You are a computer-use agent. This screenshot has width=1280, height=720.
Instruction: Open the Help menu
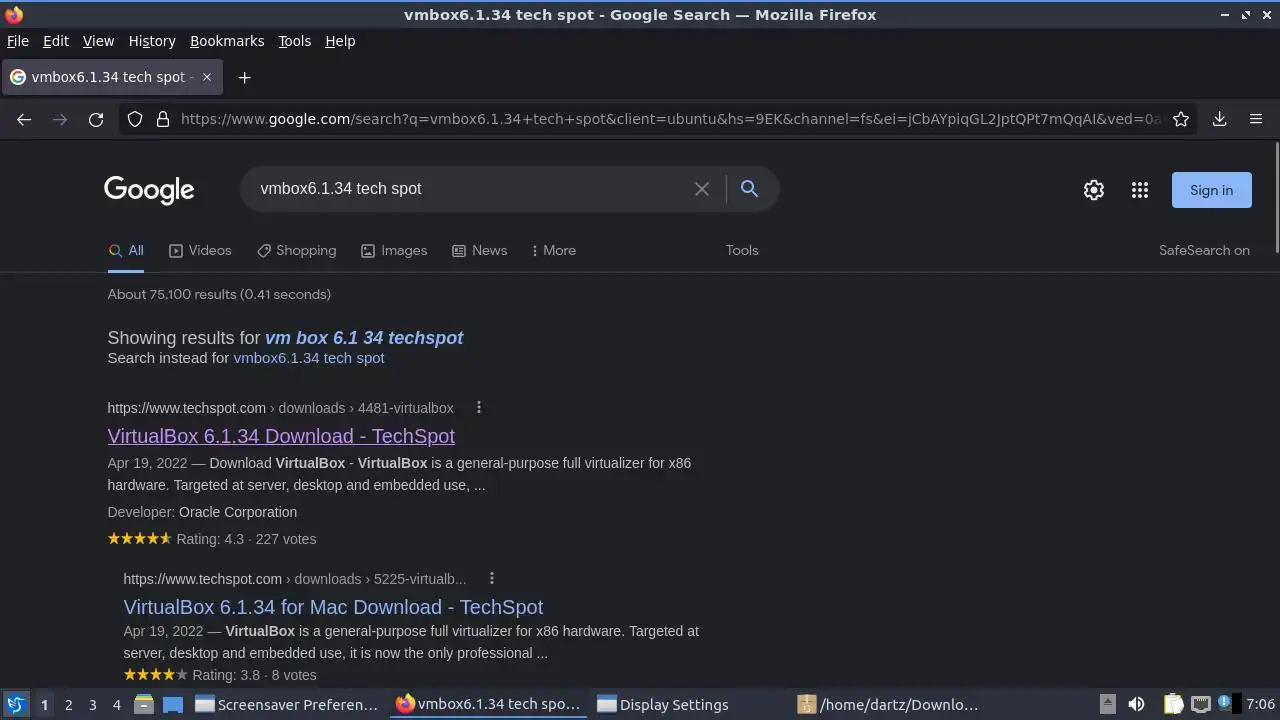pos(340,41)
